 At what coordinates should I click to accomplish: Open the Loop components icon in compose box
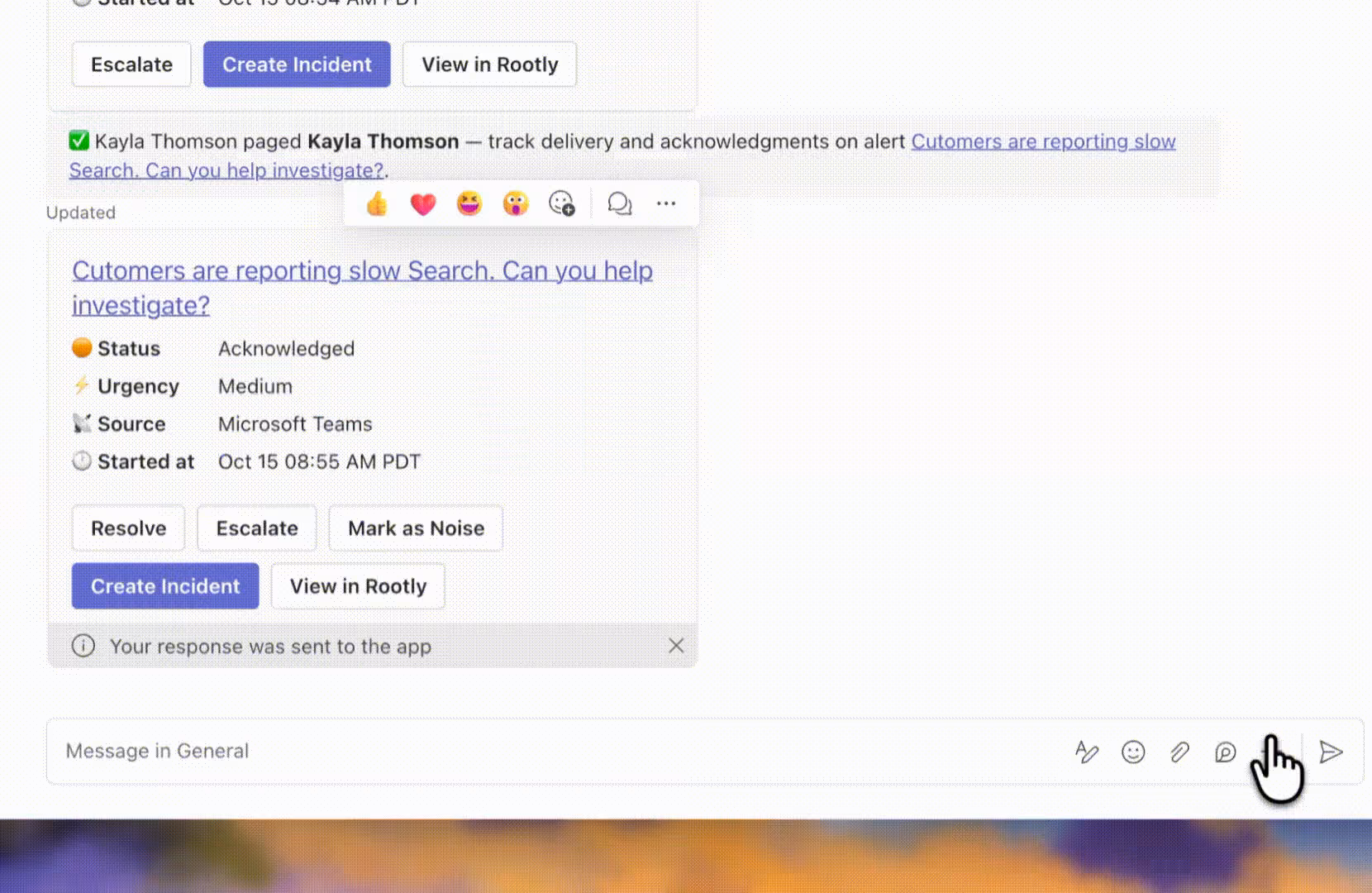(1226, 752)
